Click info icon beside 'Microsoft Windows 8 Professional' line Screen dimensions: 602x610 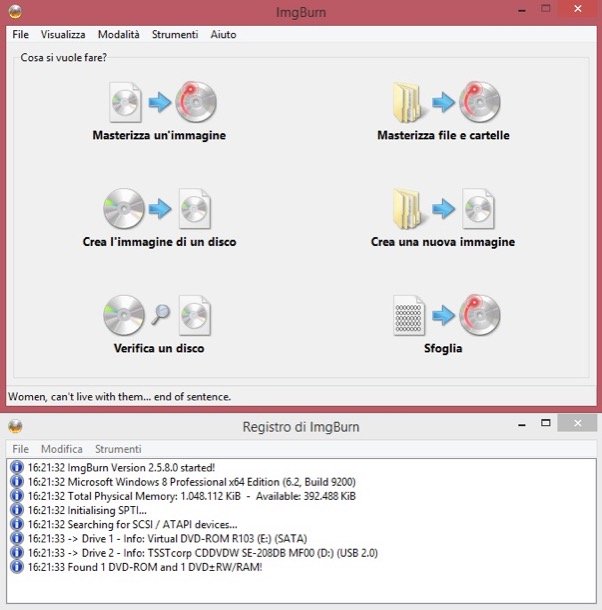tap(17, 481)
